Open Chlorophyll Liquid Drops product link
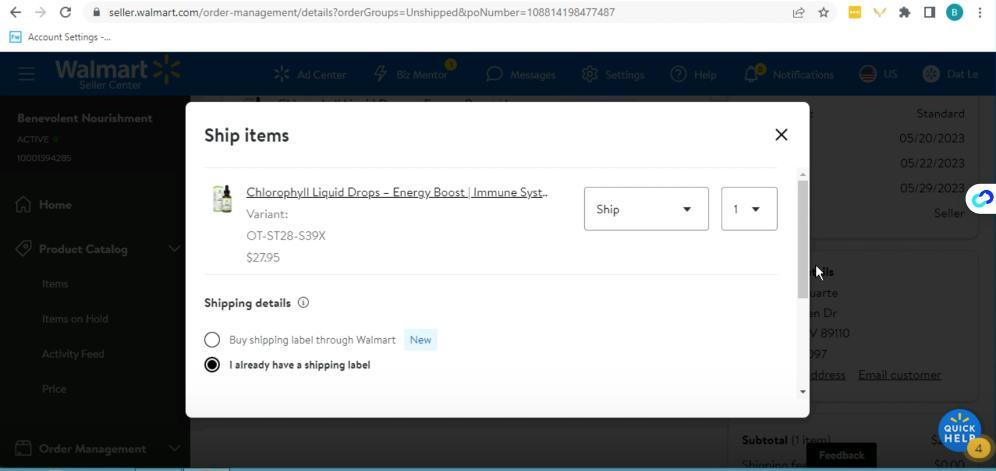The height and width of the screenshot is (471, 996). click(397, 192)
